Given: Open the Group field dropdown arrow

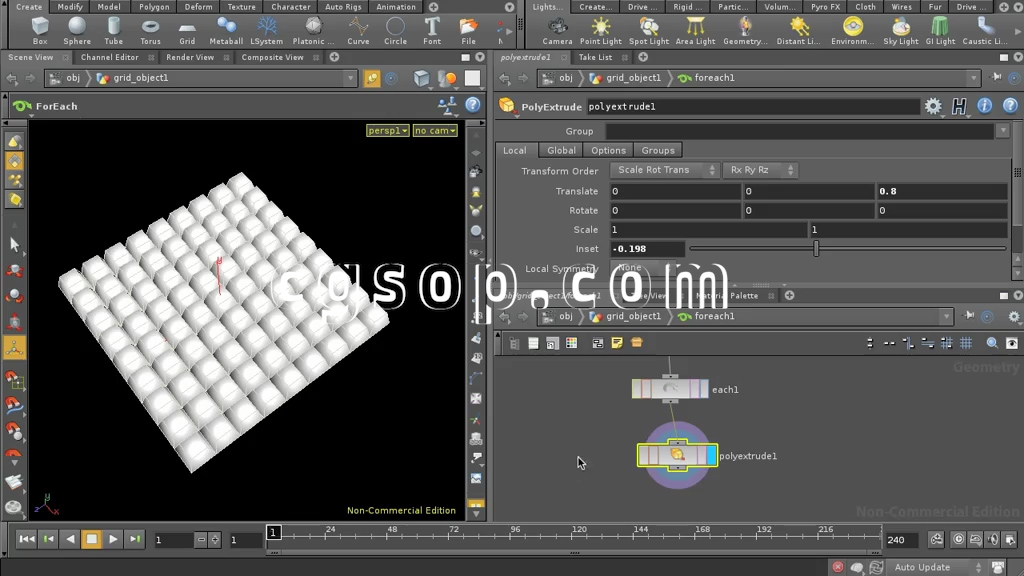Looking at the screenshot, I should pos(1003,131).
